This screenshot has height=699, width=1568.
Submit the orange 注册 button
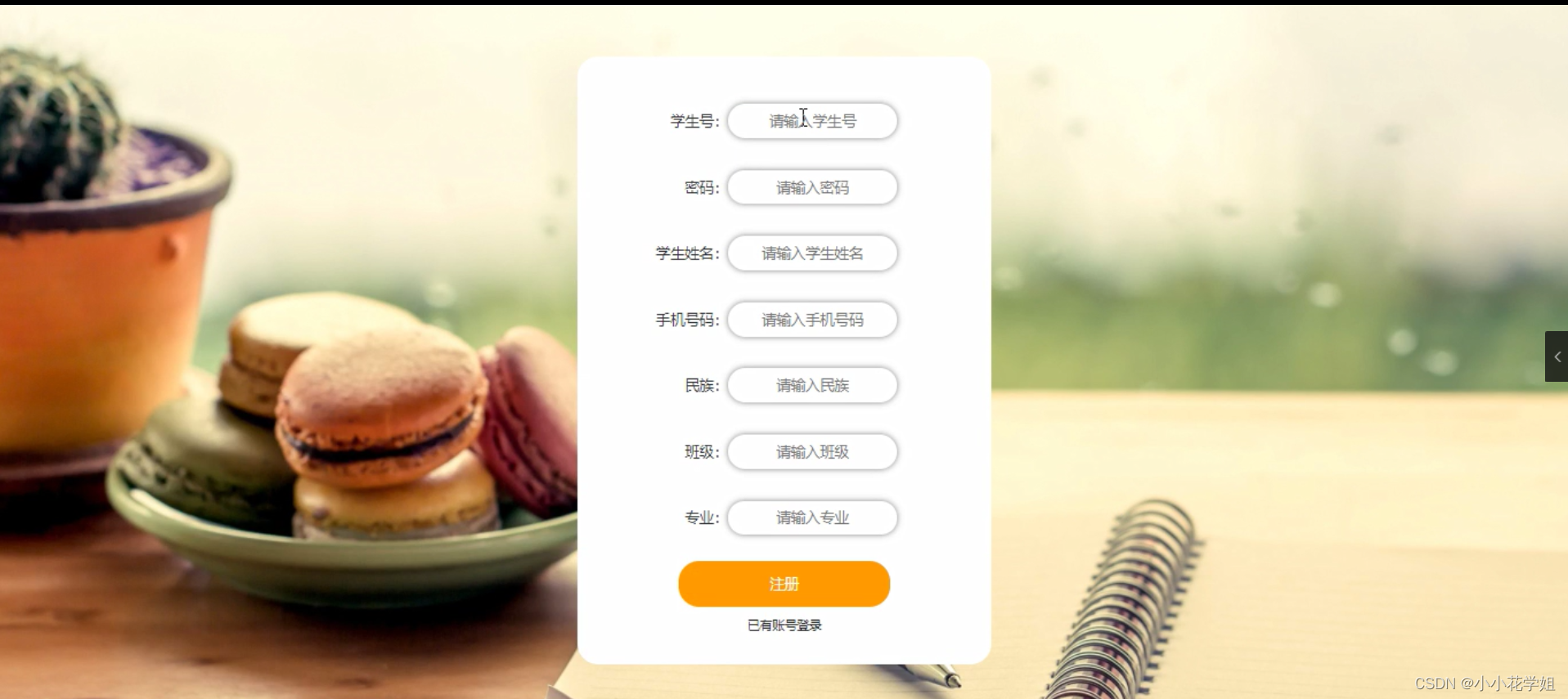[x=784, y=584]
